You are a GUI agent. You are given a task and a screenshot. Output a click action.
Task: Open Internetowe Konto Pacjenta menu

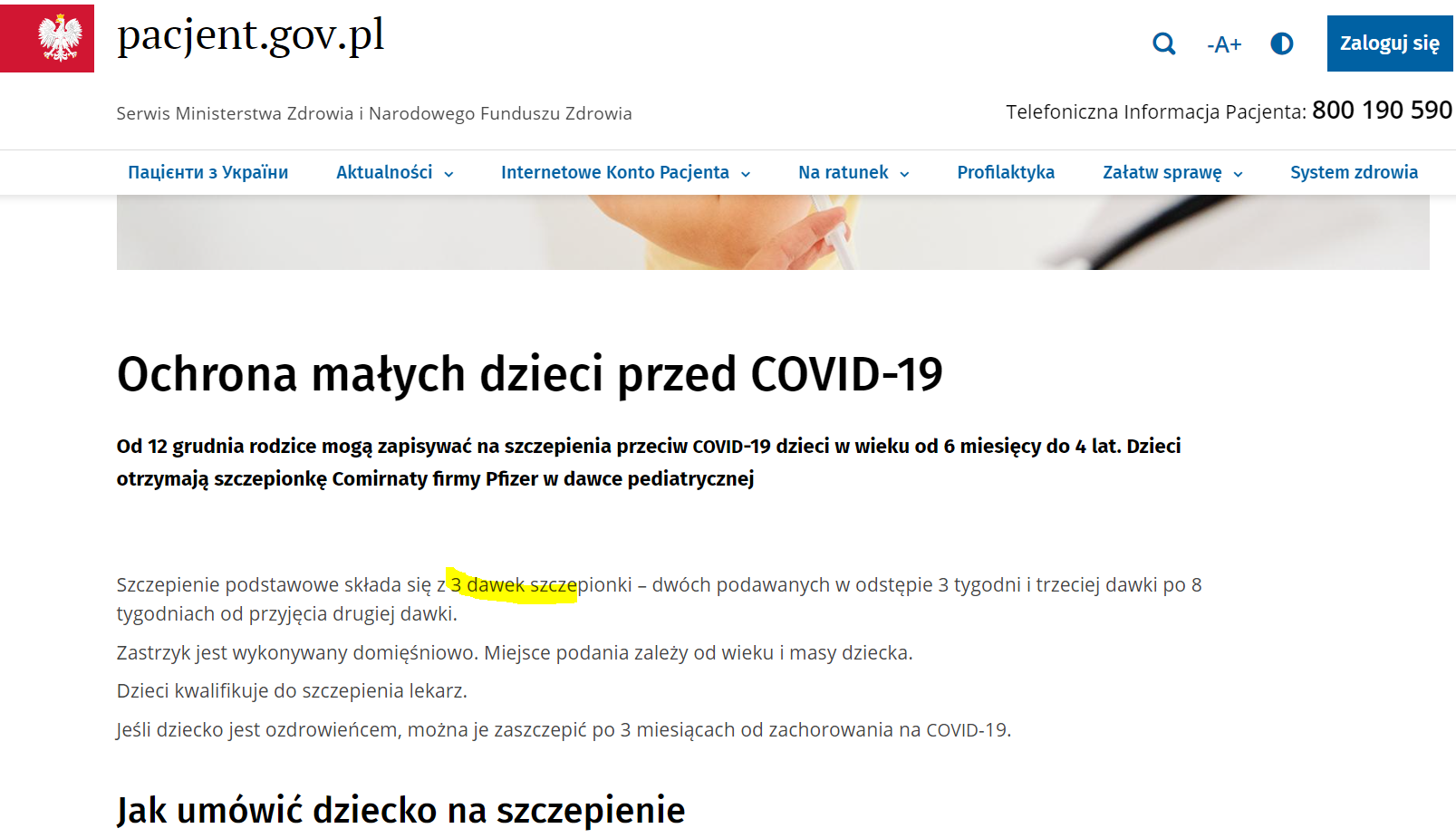615,172
